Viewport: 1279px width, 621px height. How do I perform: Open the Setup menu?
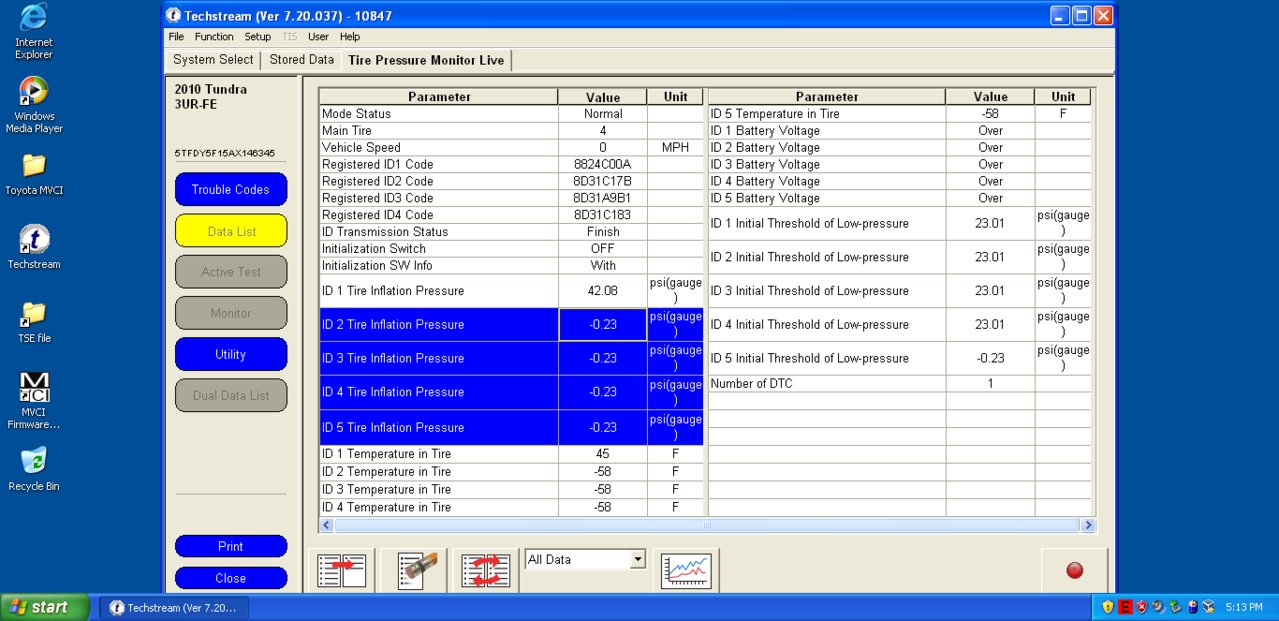pyautogui.click(x=258, y=37)
